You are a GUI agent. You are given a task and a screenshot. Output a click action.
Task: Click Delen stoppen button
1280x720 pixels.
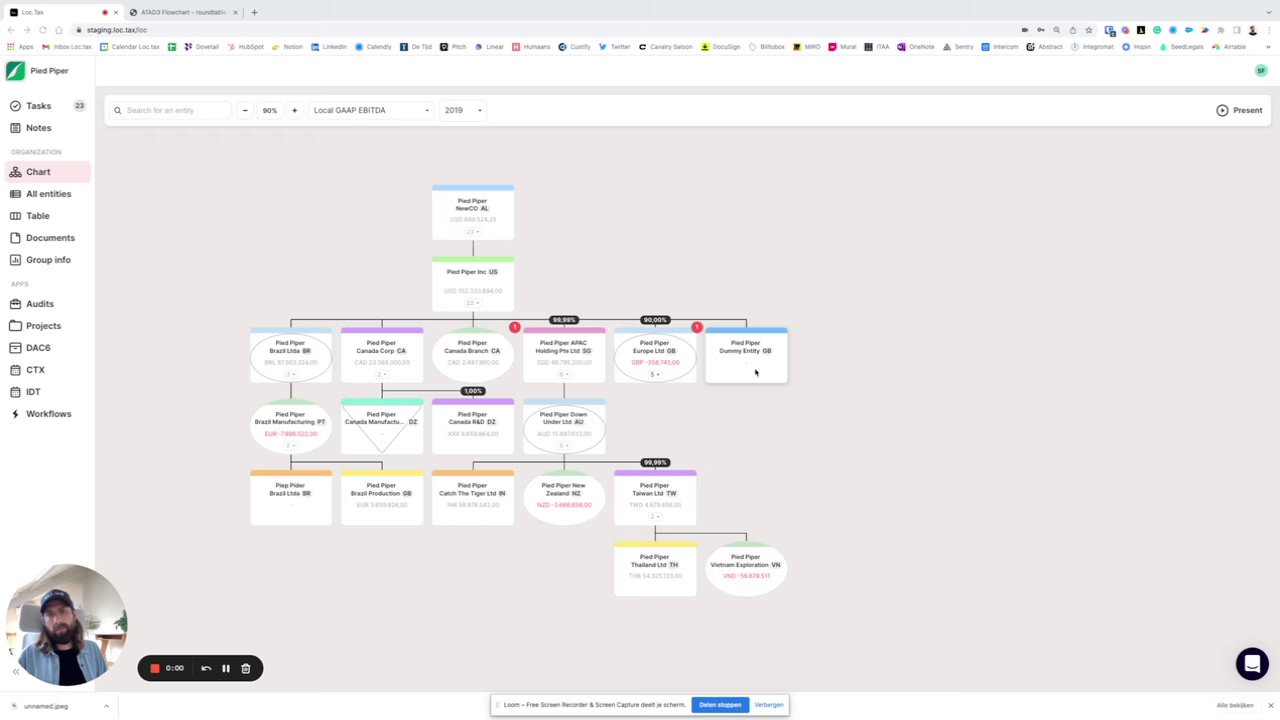(x=720, y=705)
